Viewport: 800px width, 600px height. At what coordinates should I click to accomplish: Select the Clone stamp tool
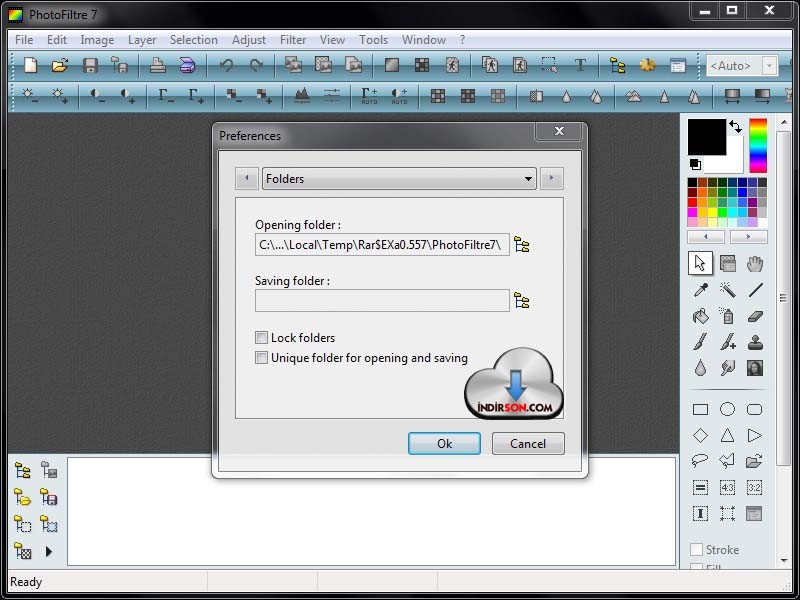(x=755, y=342)
